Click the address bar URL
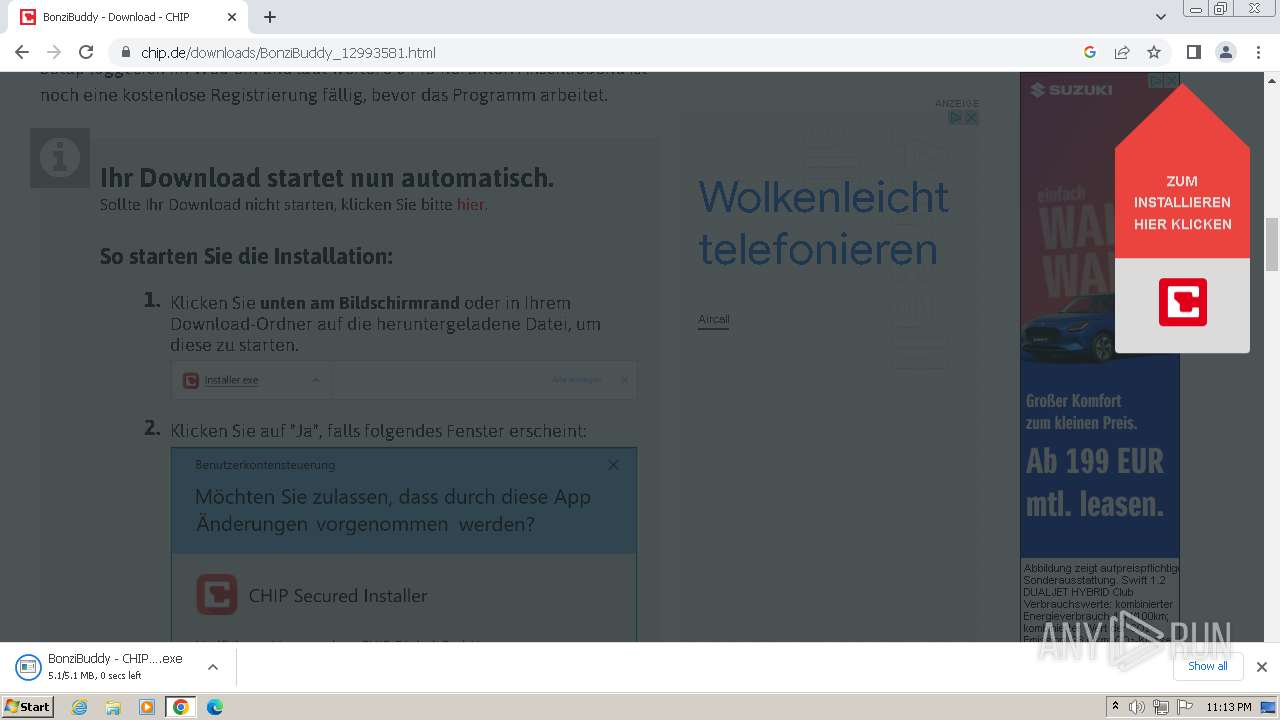The width and height of the screenshot is (1280, 720). coord(288,52)
